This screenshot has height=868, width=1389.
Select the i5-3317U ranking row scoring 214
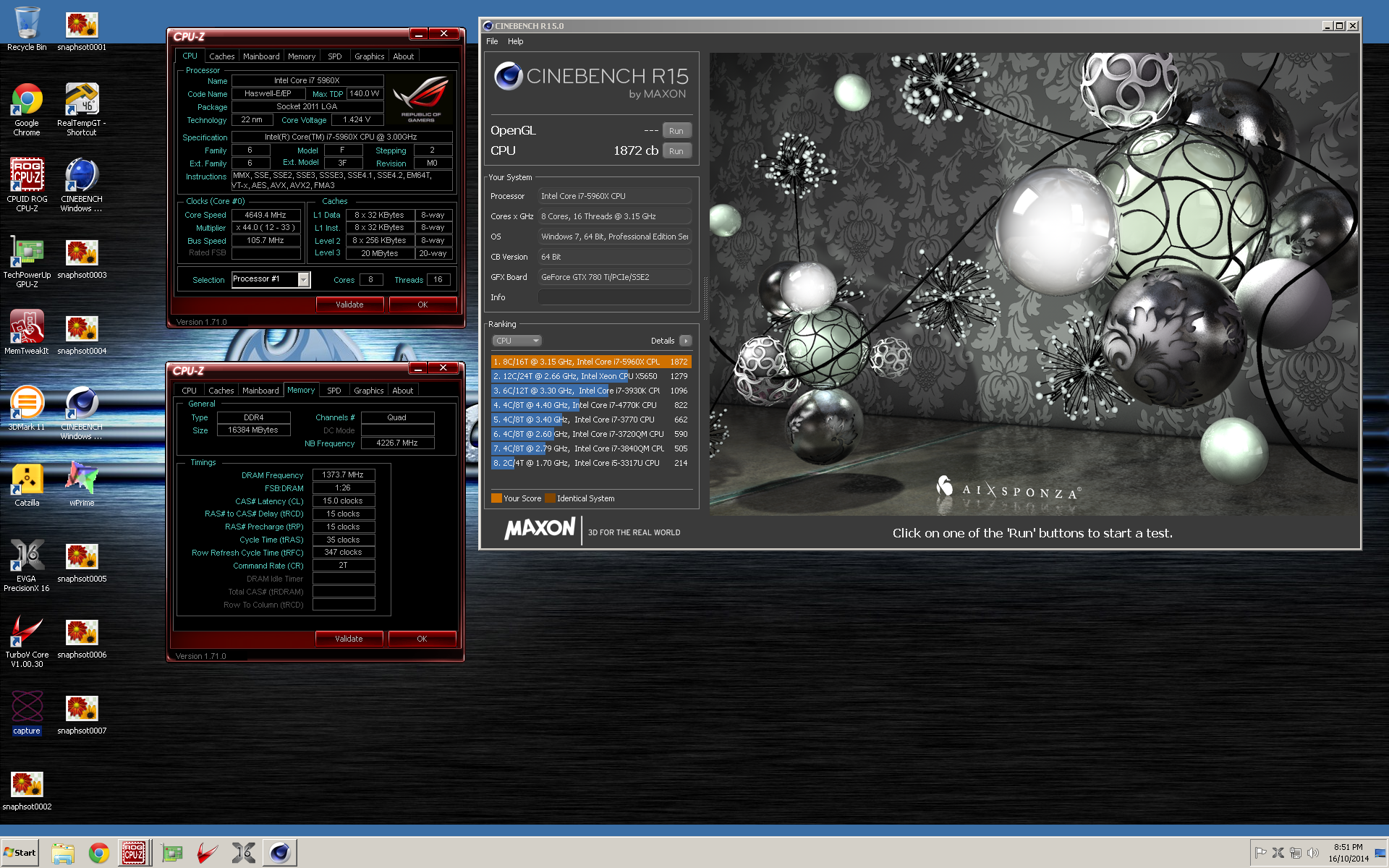pos(591,463)
